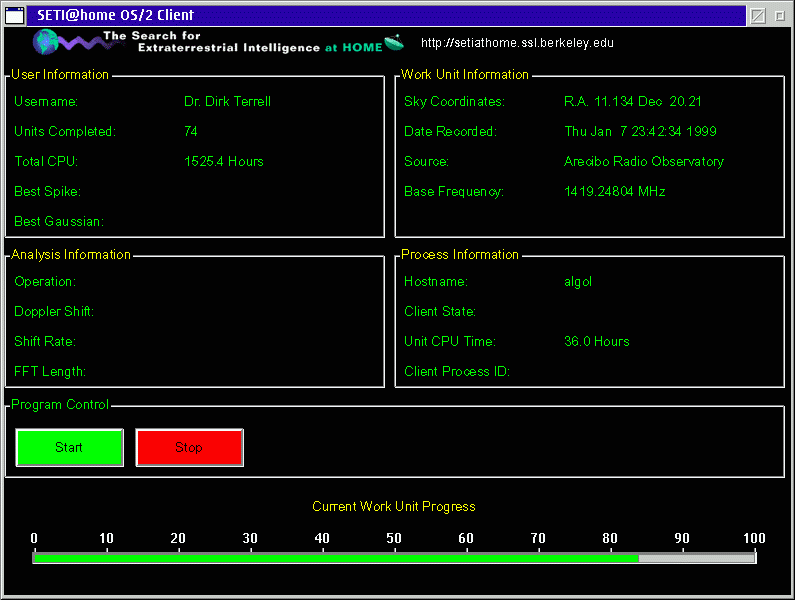This screenshot has width=795, height=600.
Task: Click the Best Spike label
Action: point(47,192)
